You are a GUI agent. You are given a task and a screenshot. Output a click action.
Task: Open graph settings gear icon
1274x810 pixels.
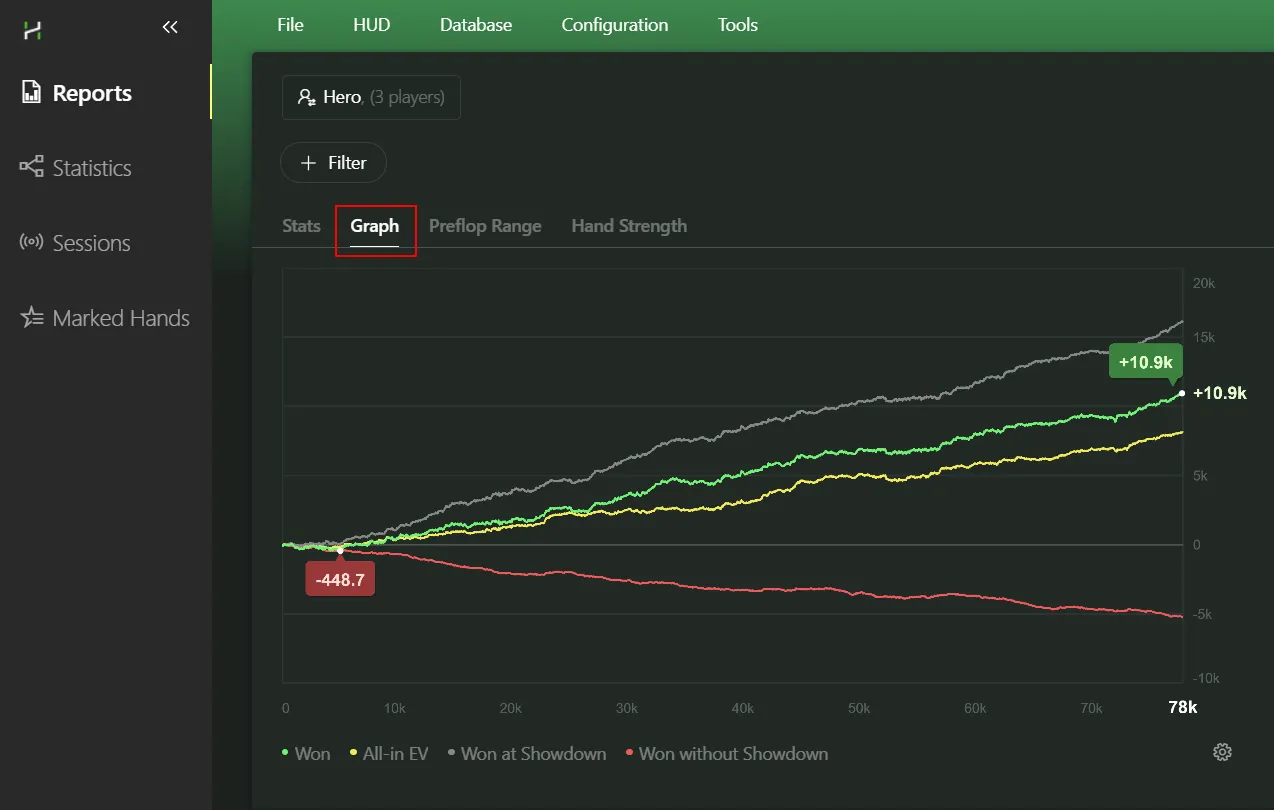(x=1221, y=753)
